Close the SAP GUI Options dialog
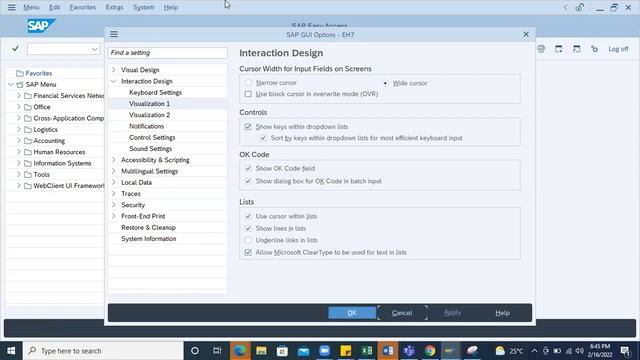The height and width of the screenshot is (360, 640). pyautogui.click(x=526, y=34)
